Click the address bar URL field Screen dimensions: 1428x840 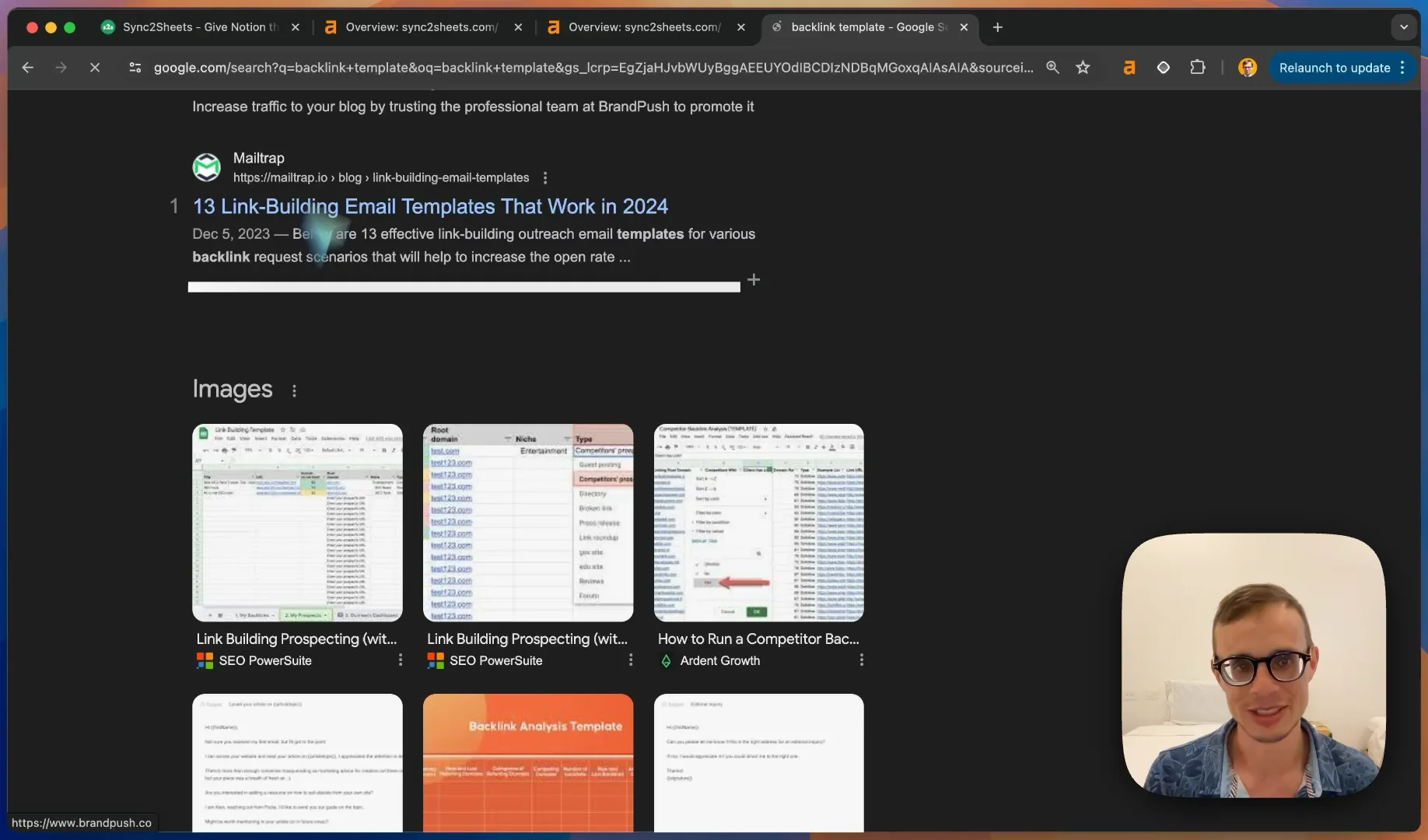click(x=593, y=68)
